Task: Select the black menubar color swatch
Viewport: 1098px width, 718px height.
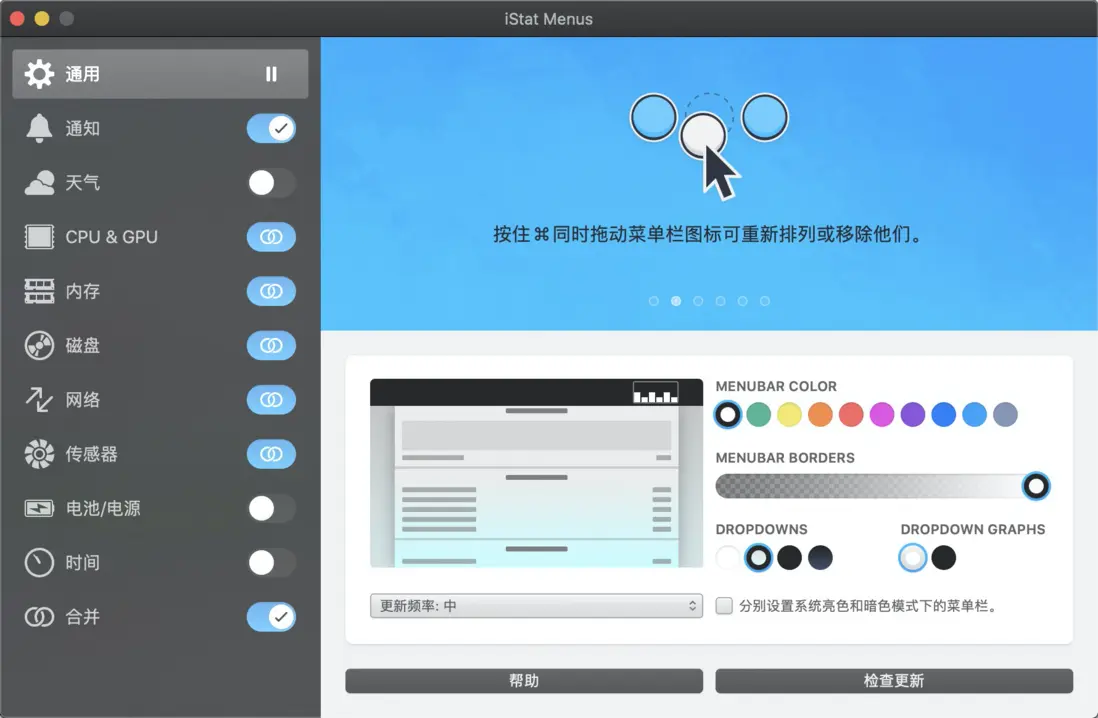Action: [x=728, y=415]
